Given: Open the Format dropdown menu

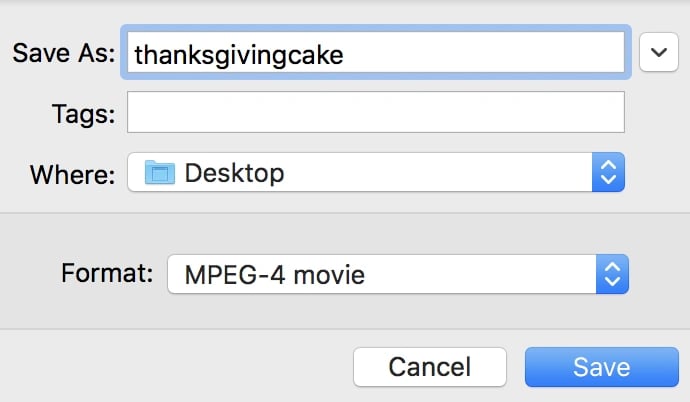Looking at the screenshot, I should pos(397,273).
